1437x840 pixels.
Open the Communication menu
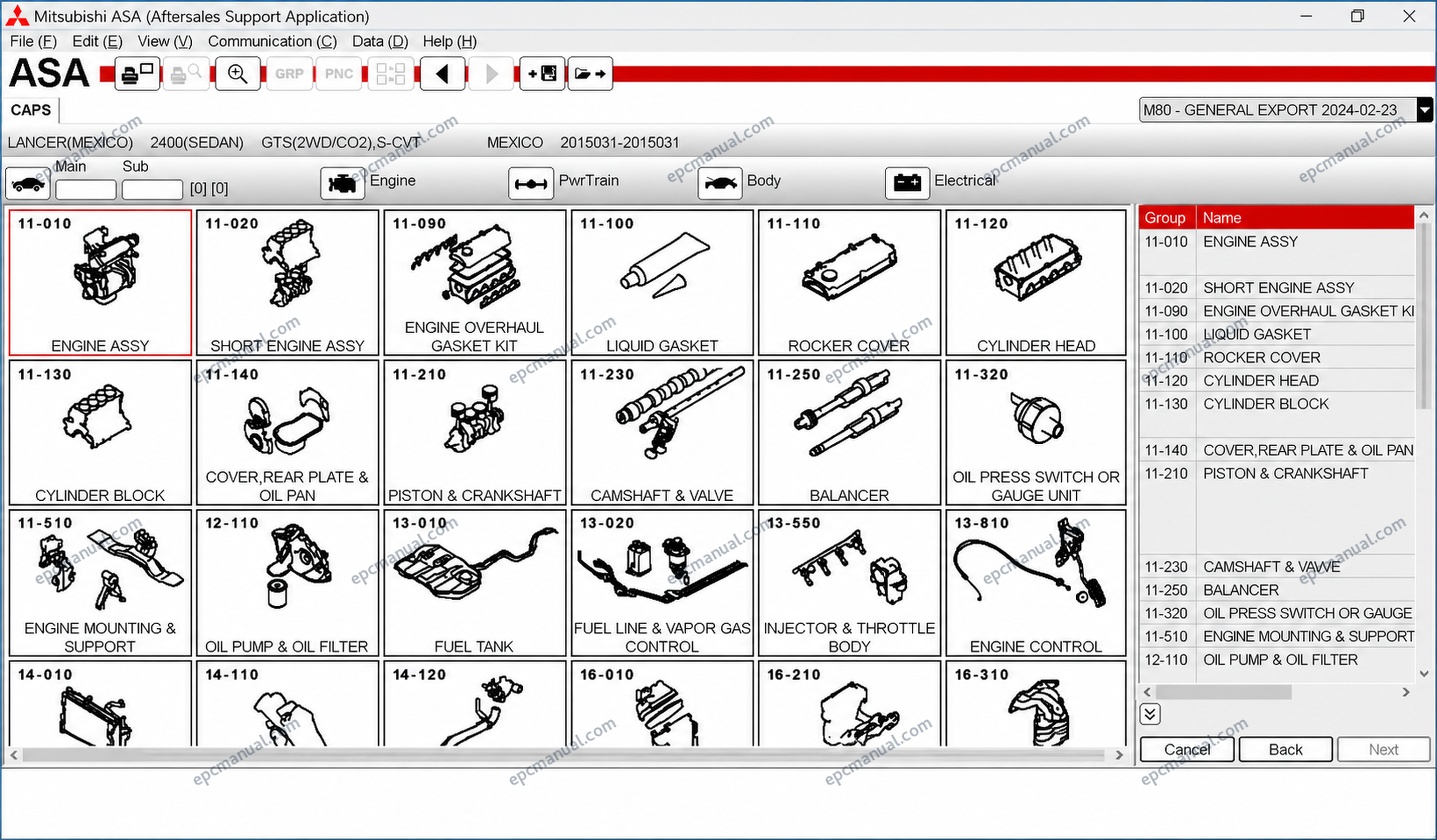(272, 41)
